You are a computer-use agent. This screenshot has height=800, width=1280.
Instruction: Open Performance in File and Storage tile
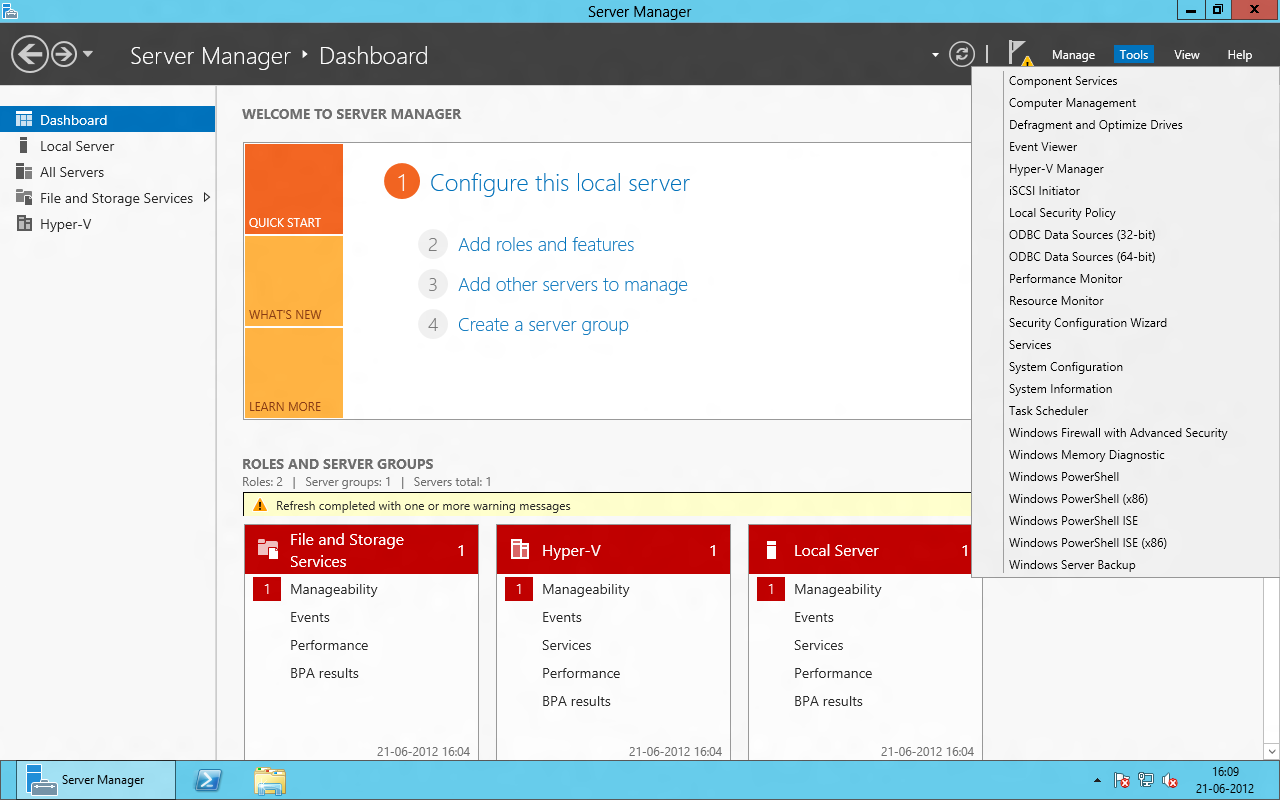tap(329, 645)
